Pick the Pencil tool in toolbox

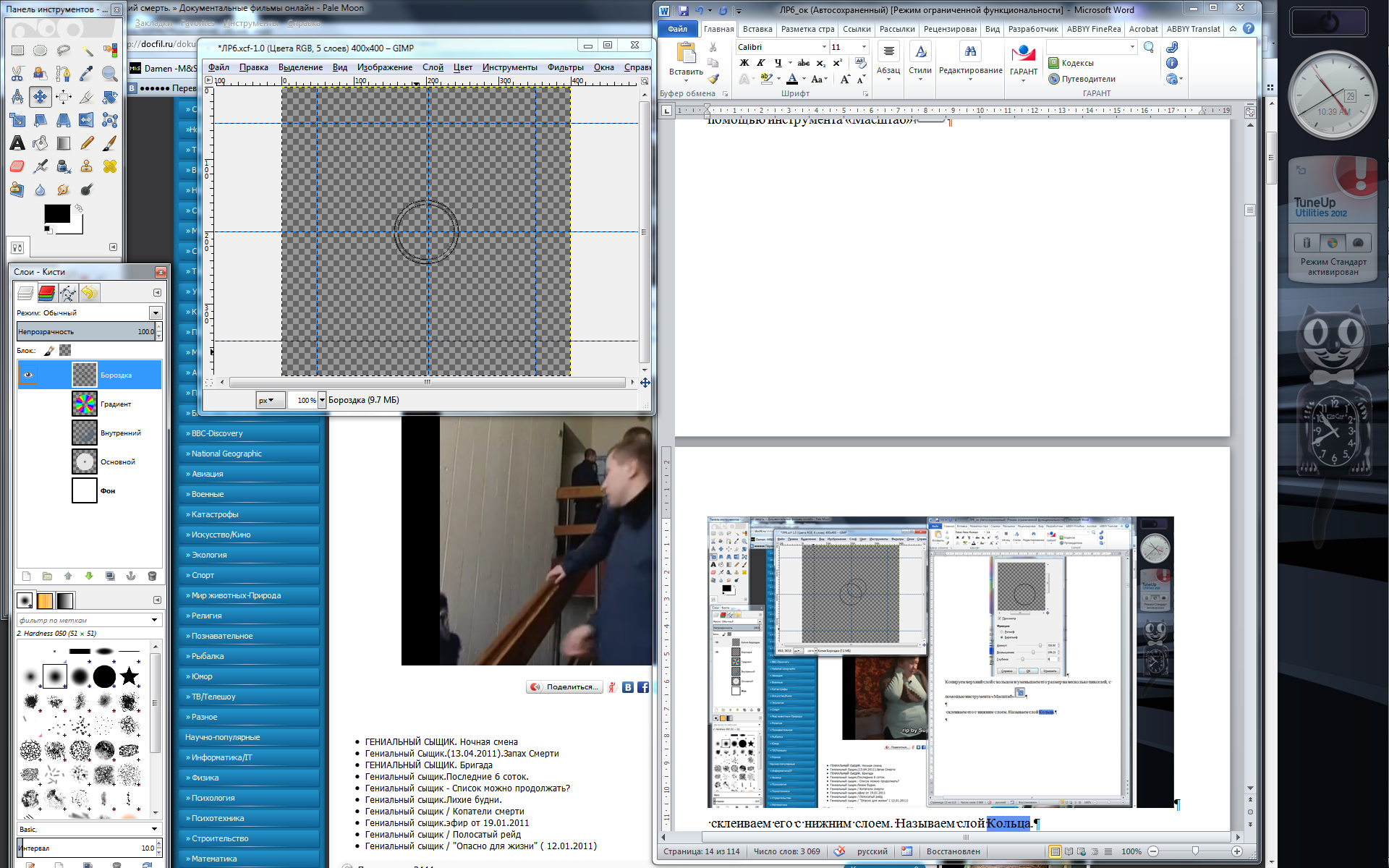[87, 143]
